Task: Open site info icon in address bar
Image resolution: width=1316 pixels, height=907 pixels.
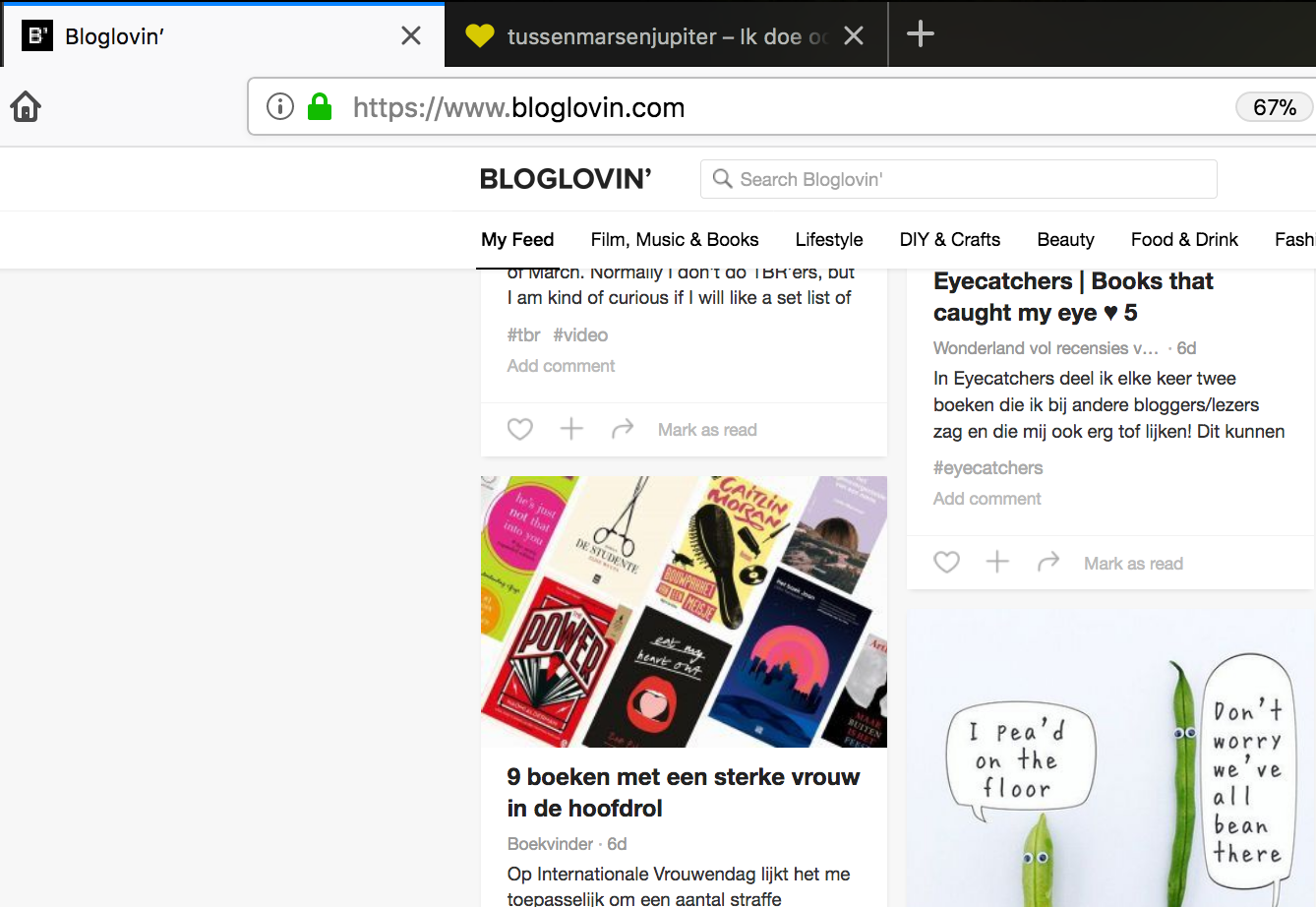Action: click(x=280, y=106)
